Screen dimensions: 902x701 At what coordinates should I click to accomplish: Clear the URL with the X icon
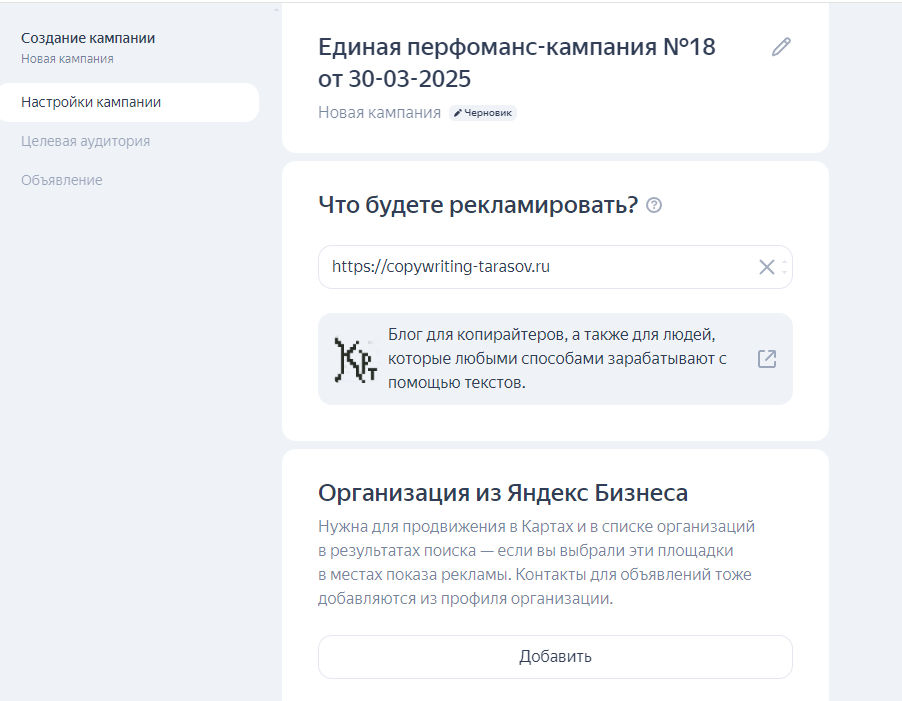pyautogui.click(x=766, y=267)
